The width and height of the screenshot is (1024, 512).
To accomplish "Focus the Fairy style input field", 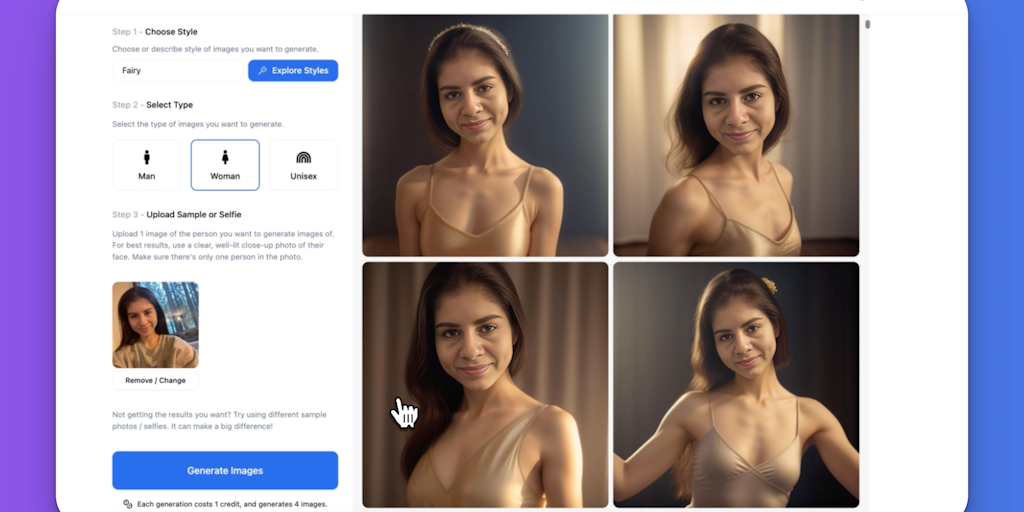I will click(x=178, y=71).
